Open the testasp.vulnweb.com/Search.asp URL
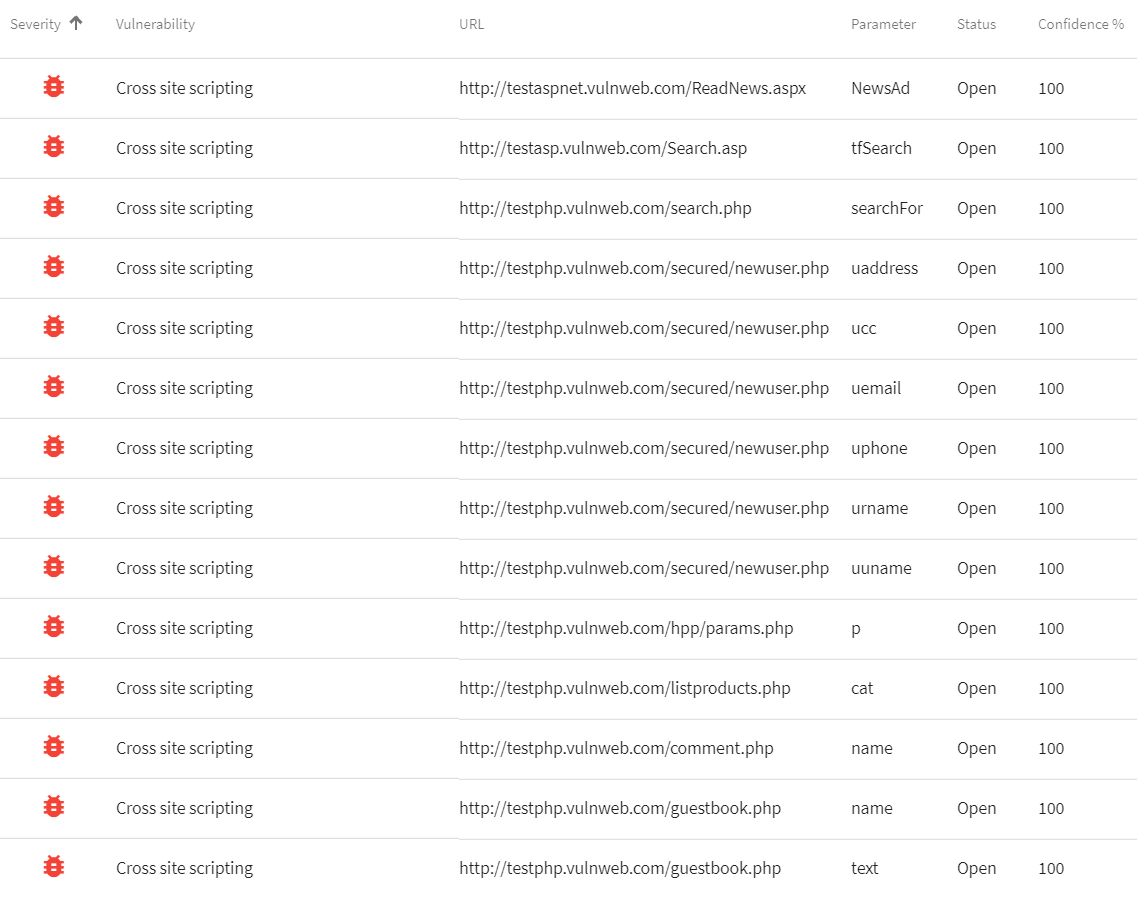1137x897 pixels. (603, 148)
